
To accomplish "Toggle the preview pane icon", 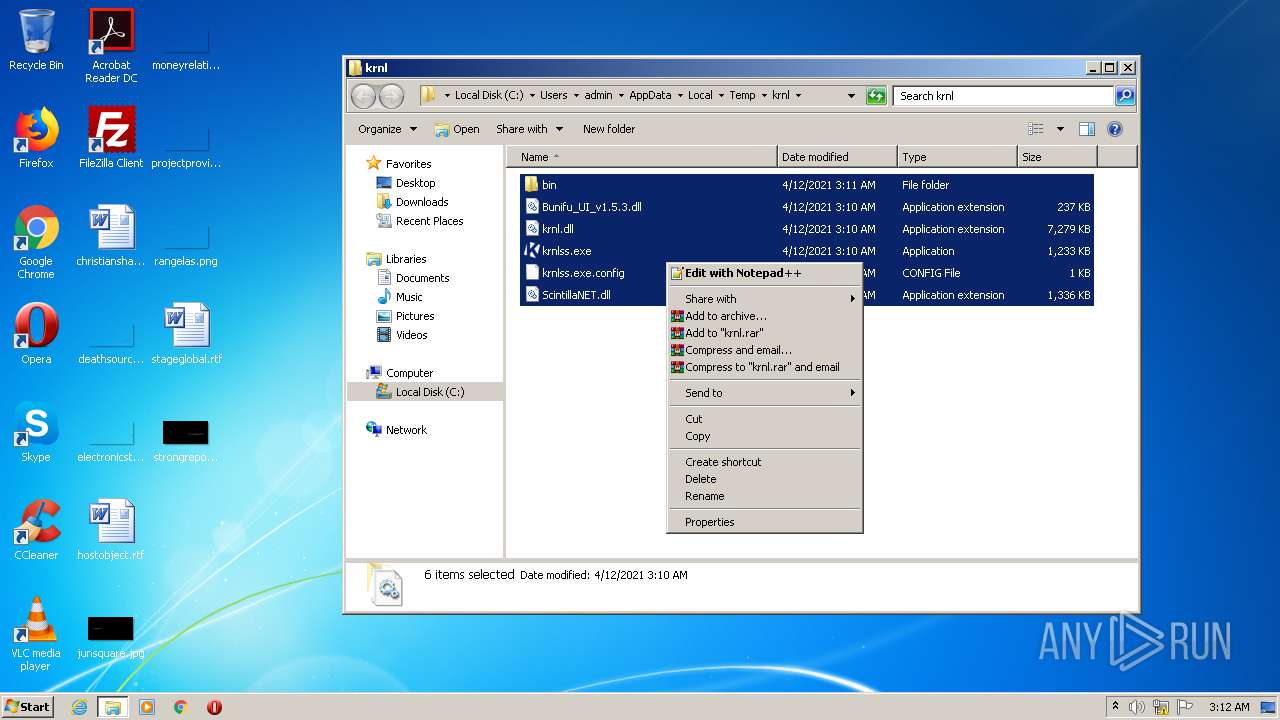I will tap(1087, 129).
